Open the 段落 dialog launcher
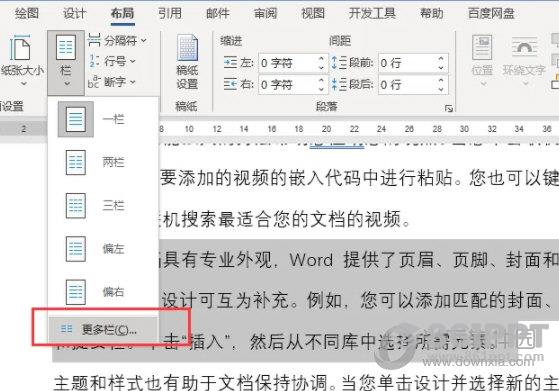The height and width of the screenshot is (391, 559). [x=448, y=108]
